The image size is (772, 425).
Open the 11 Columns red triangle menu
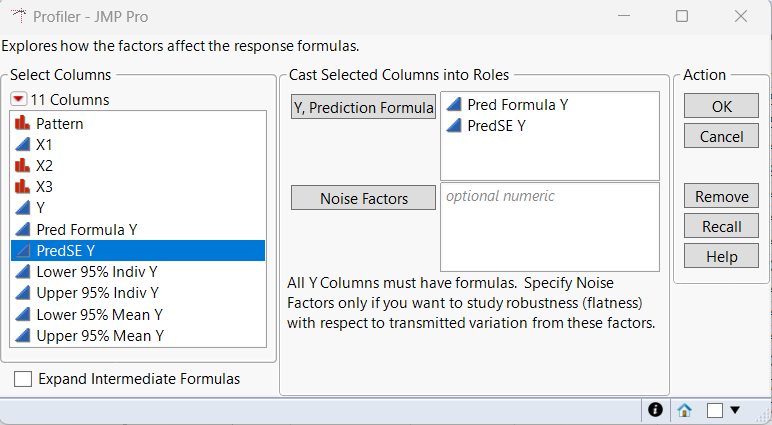tap(19, 99)
